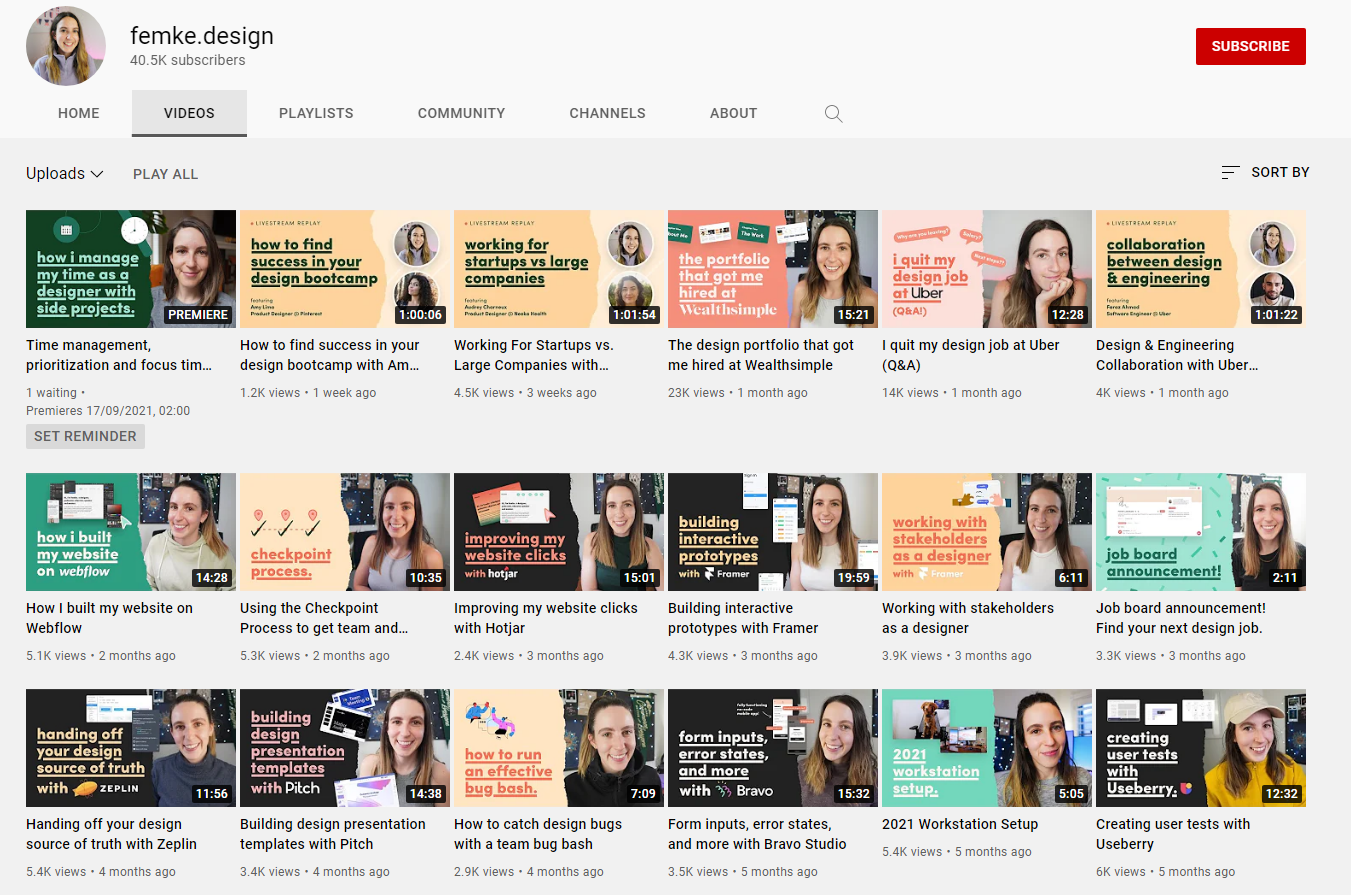Open the COMMUNITY tab

(460, 113)
